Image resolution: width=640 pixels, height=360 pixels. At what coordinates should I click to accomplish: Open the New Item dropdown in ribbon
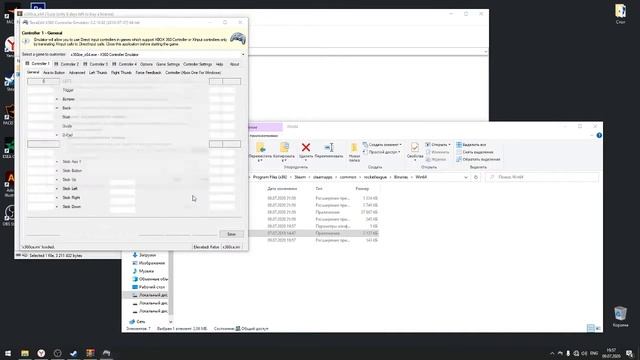[382, 144]
